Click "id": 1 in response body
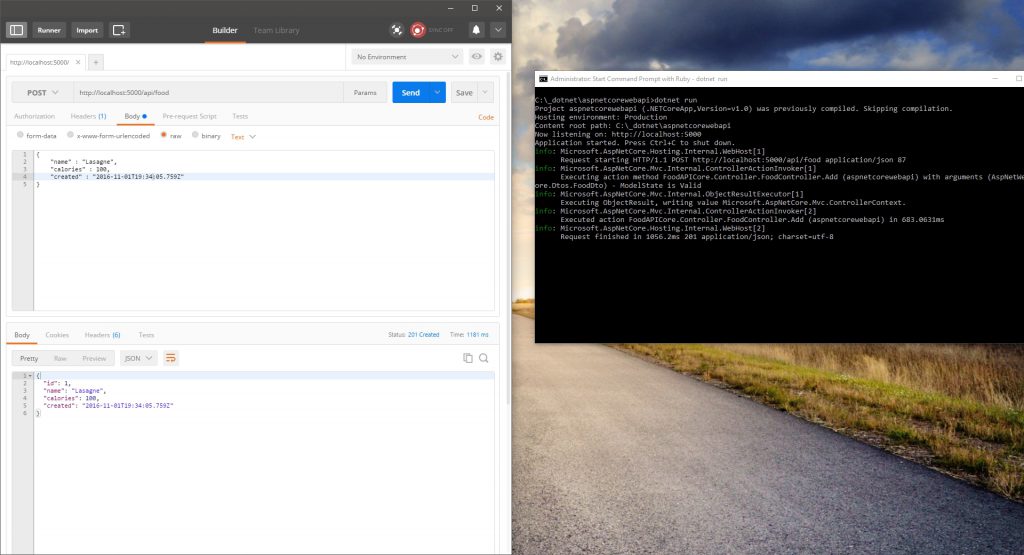The height and width of the screenshot is (555, 1024). point(56,383)
